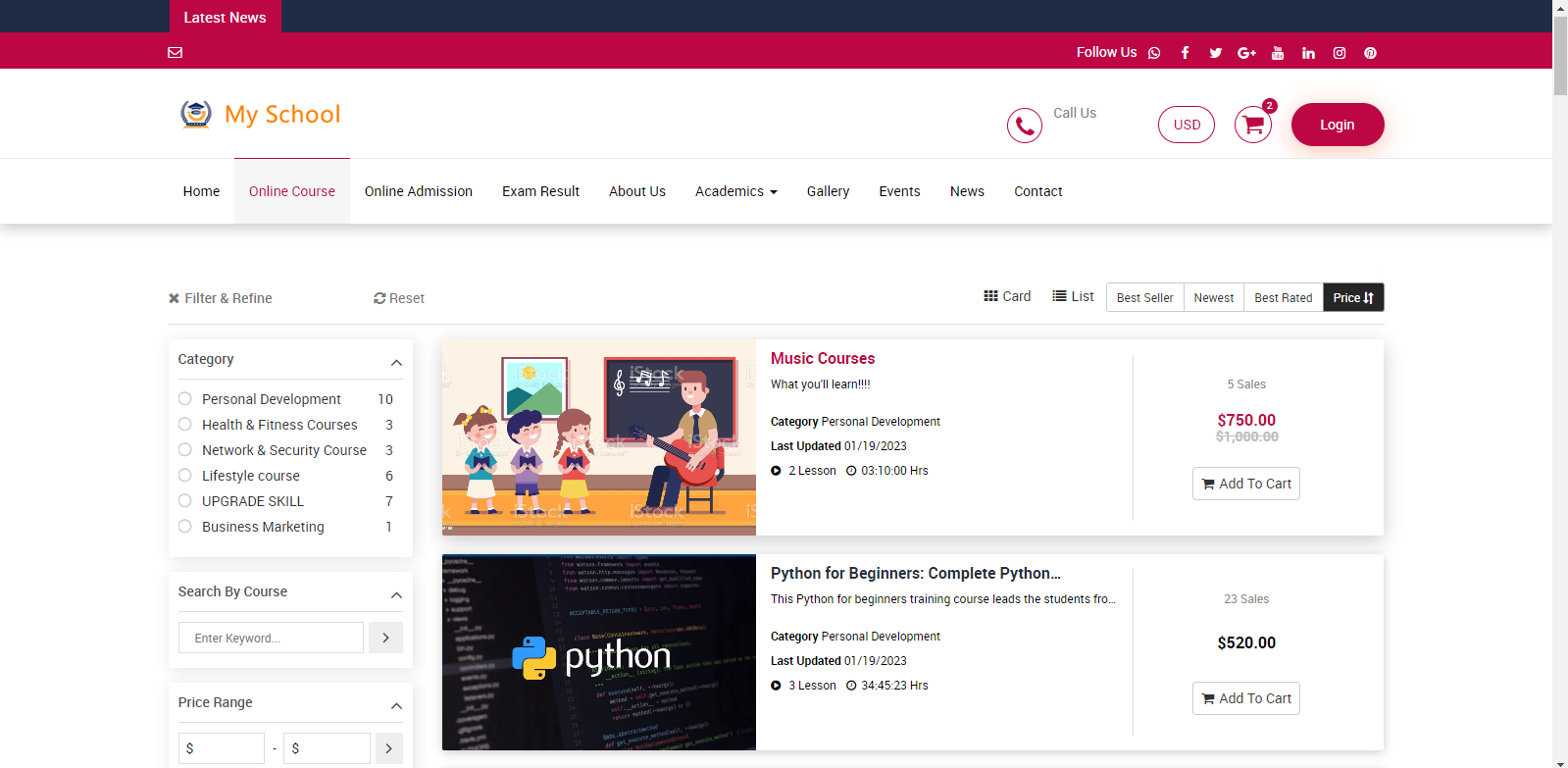Open the Python course thumbnail
Image resolution: width=1568 pixels, height=768 pixels.
click(598, 652)
